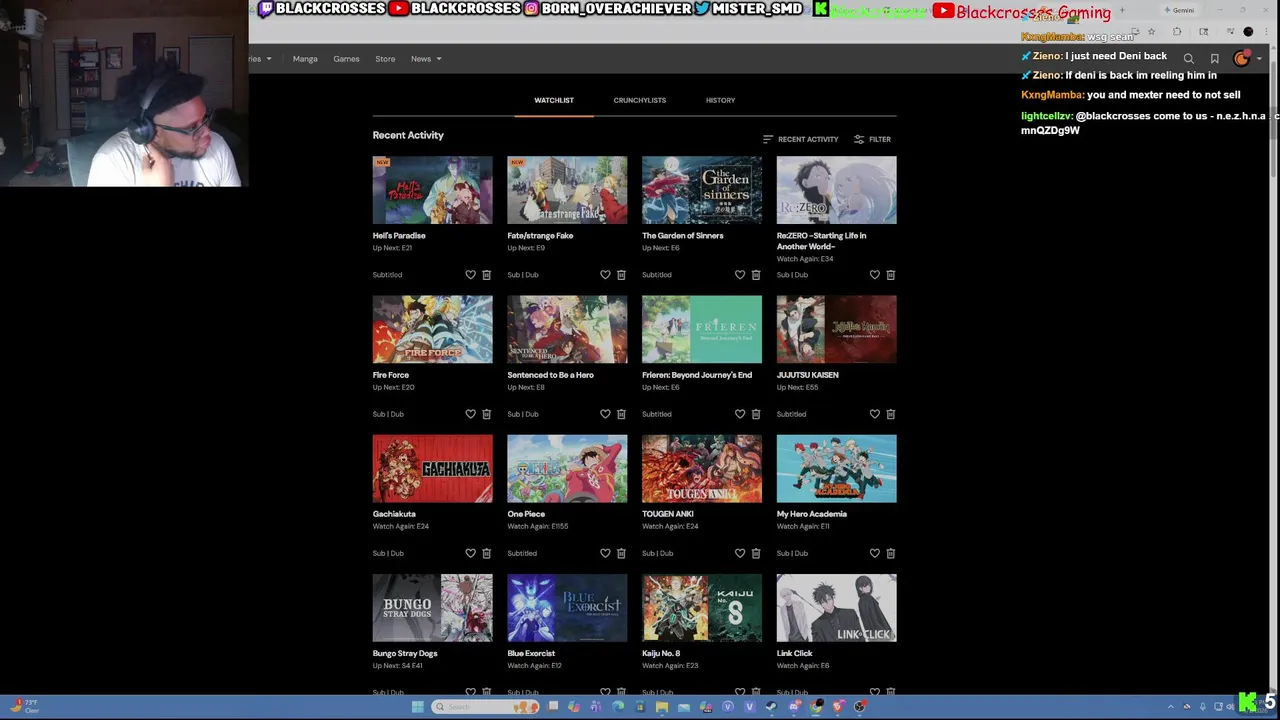1280x720 pixels.
Task: Toggle the favorite heart on Gachiakuta
Action: click(470, 553)
